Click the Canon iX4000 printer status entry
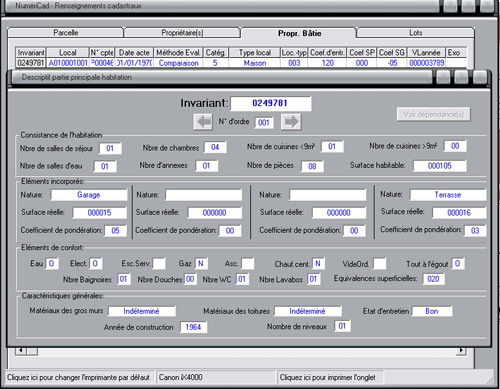Screen dimensions: 500x389 (x=216, y=377)
